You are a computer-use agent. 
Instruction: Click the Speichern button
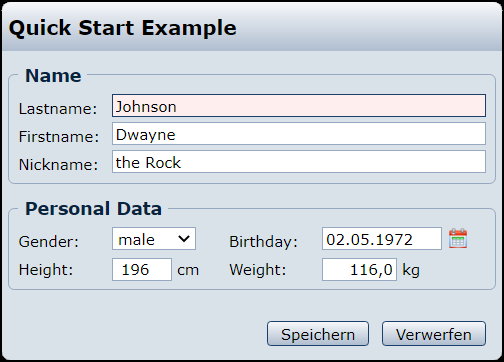coord(318,334)
